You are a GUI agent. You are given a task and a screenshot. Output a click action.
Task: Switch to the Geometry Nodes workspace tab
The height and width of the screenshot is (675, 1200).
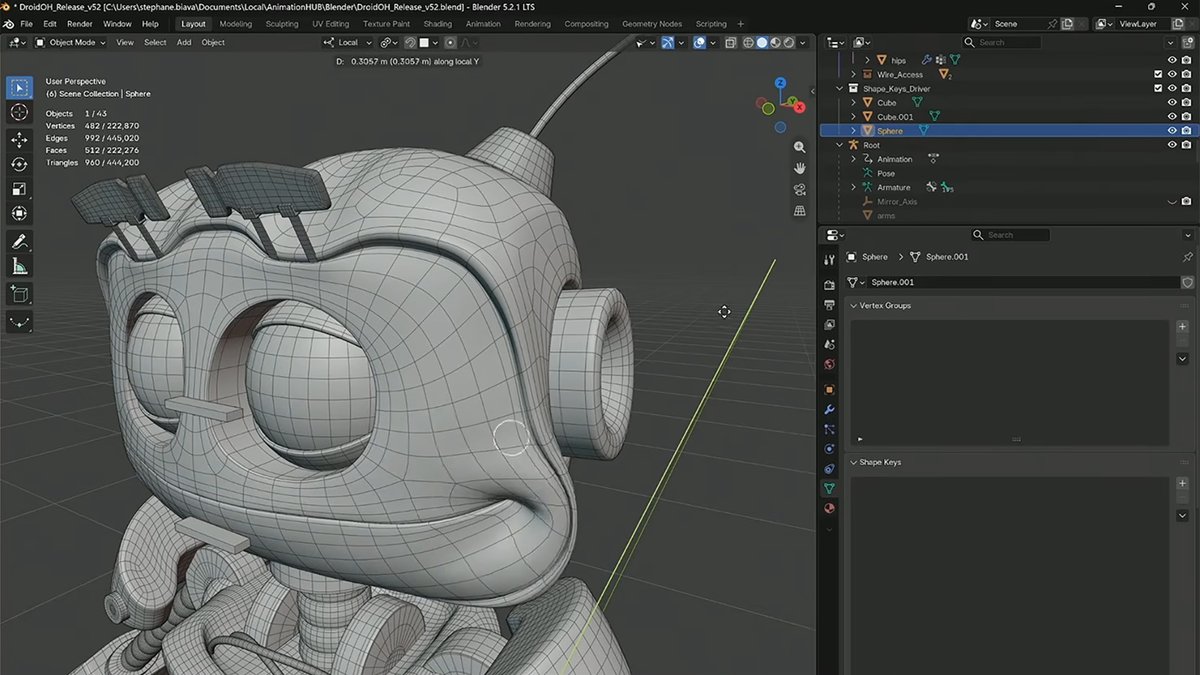coord(652,23)
